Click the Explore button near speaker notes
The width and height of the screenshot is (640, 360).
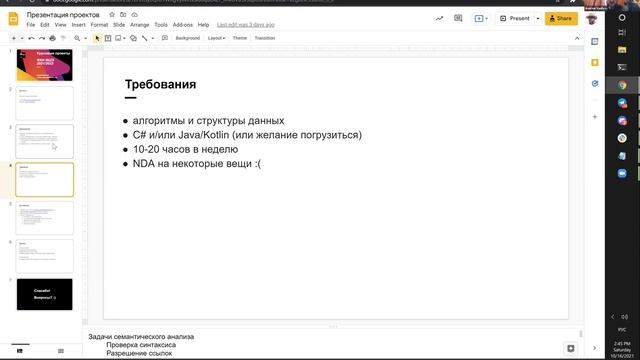(x=571, y=348)
